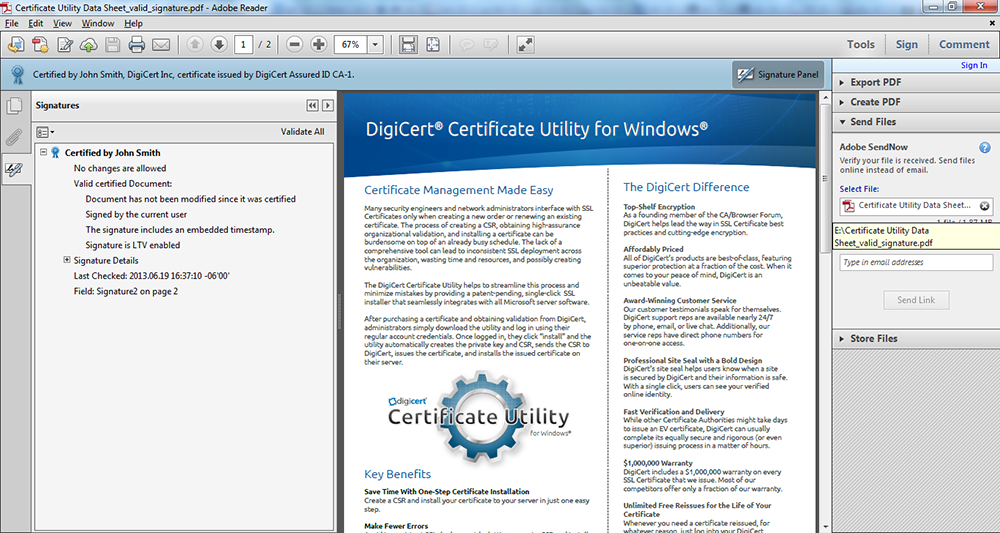1000x533 pixels.
Task: Zoom in using the plus button
Action: [318, 45]
